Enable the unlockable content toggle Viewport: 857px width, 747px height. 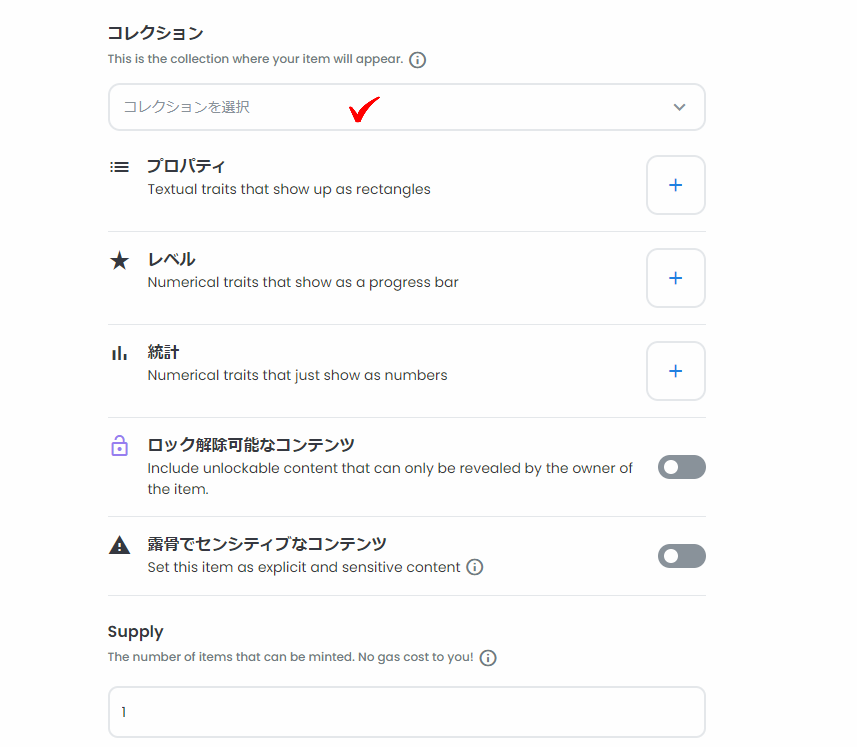click(x=682, y=467)
